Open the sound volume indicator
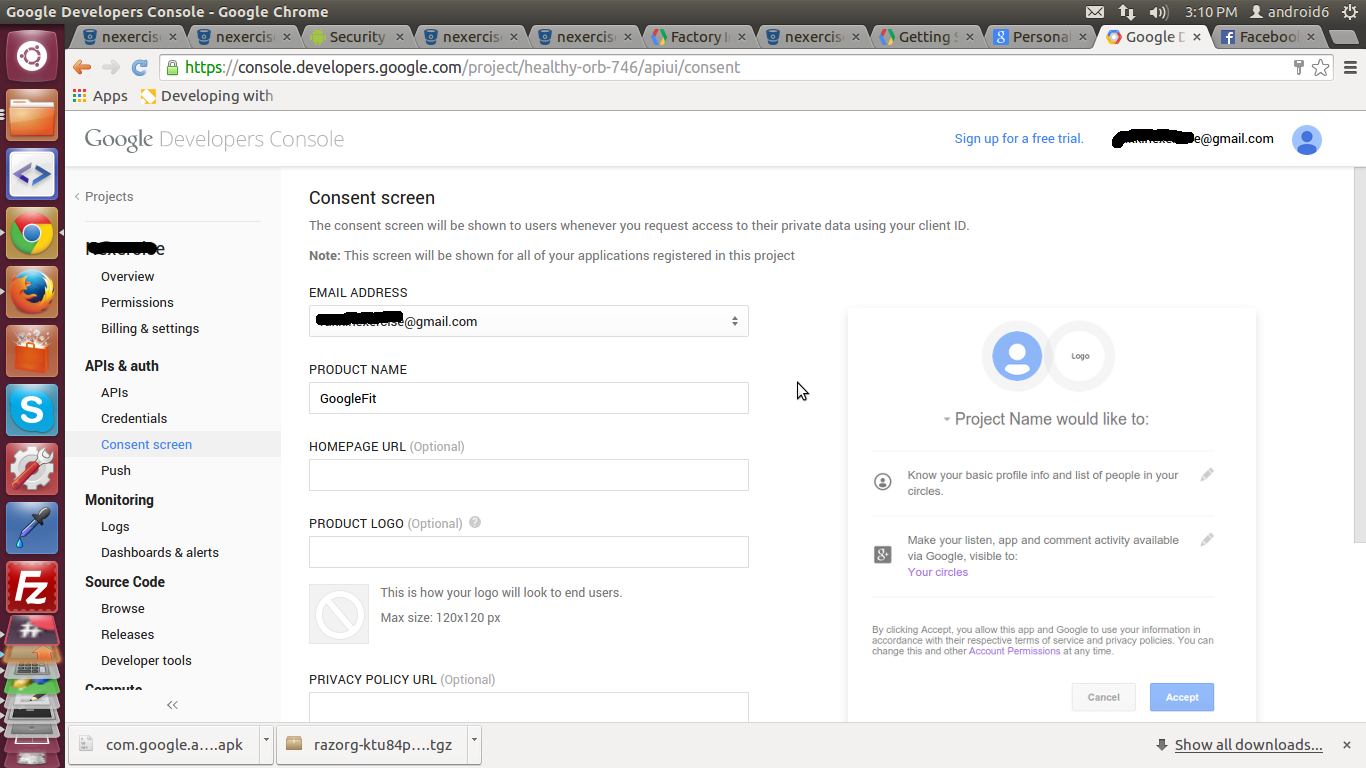Image resolution: width=1366 pixels, height=768 pixels. (x=1159, y=12)
